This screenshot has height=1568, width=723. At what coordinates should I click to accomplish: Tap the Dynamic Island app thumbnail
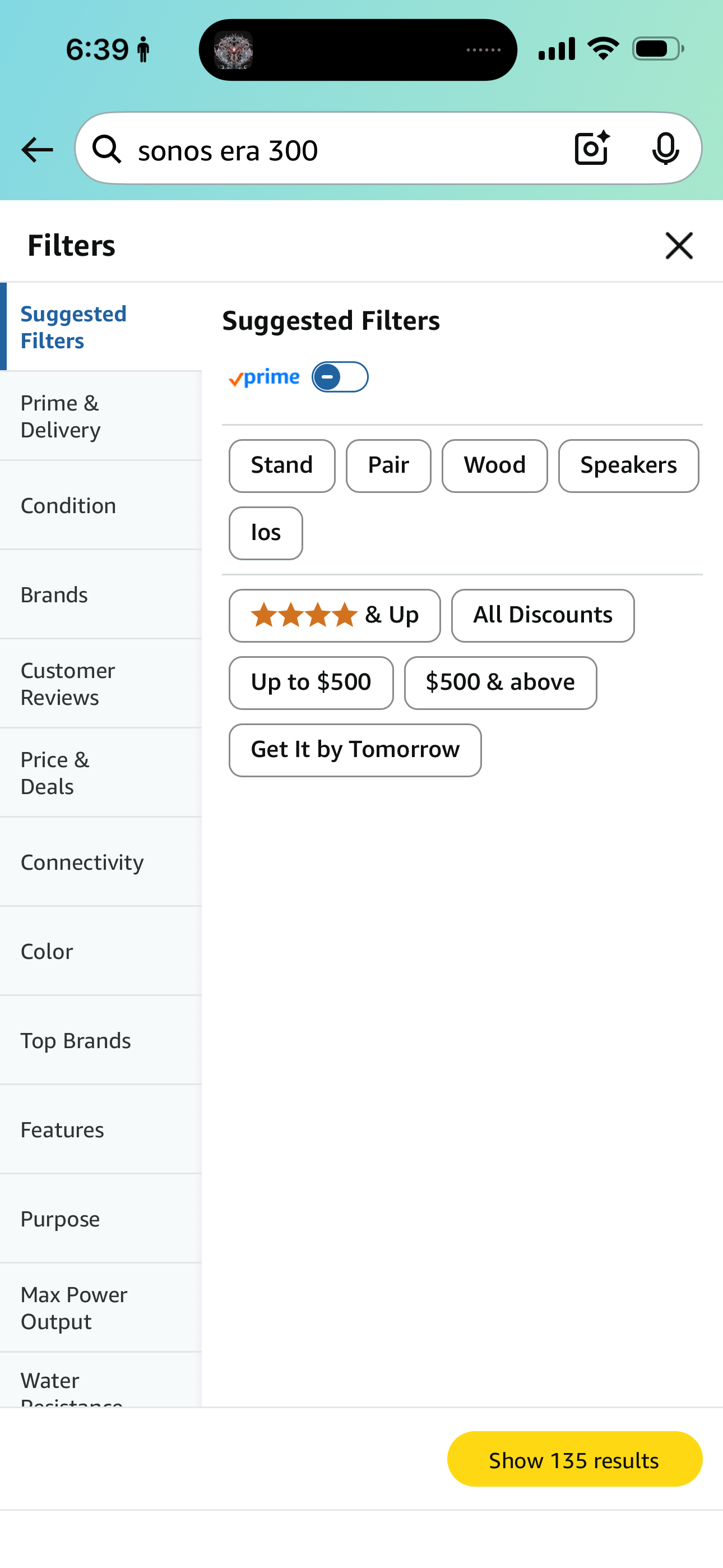pos(234,50)
